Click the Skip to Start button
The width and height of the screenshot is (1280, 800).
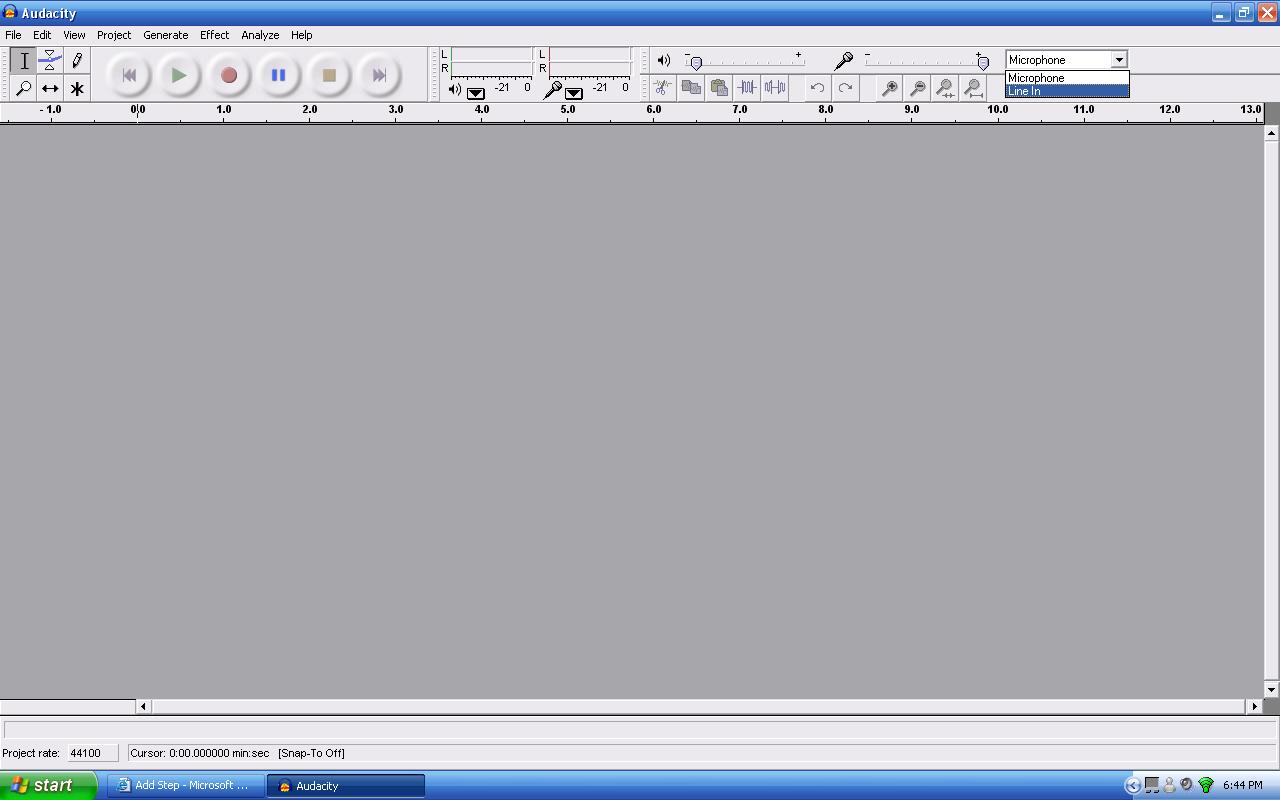point(129,75)
